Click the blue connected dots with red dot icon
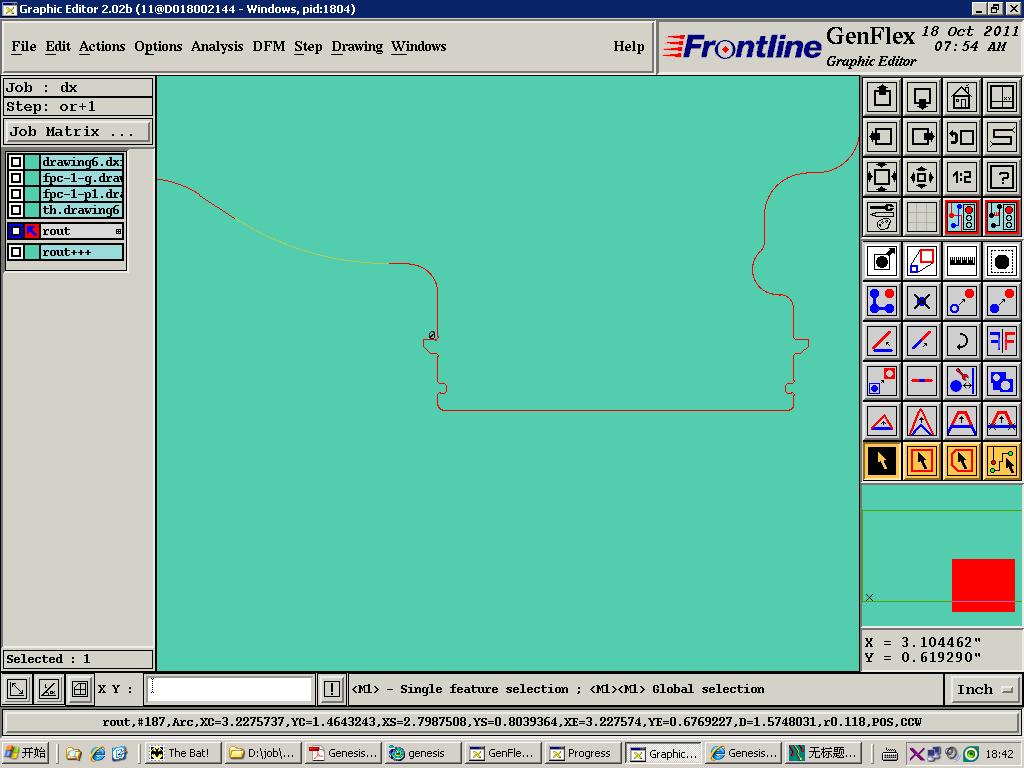 882,302
